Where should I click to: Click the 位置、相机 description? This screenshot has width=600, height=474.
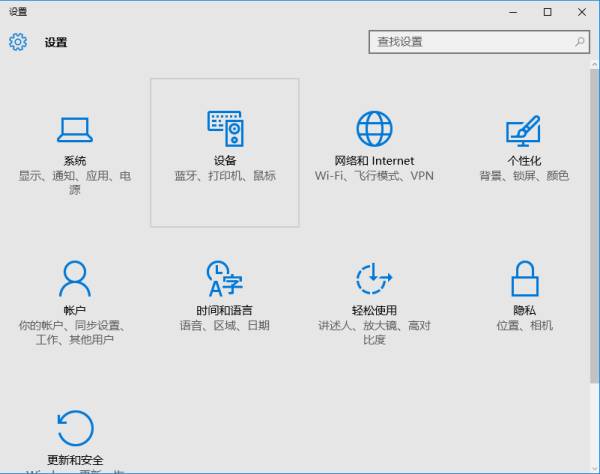tap(525, 326)
